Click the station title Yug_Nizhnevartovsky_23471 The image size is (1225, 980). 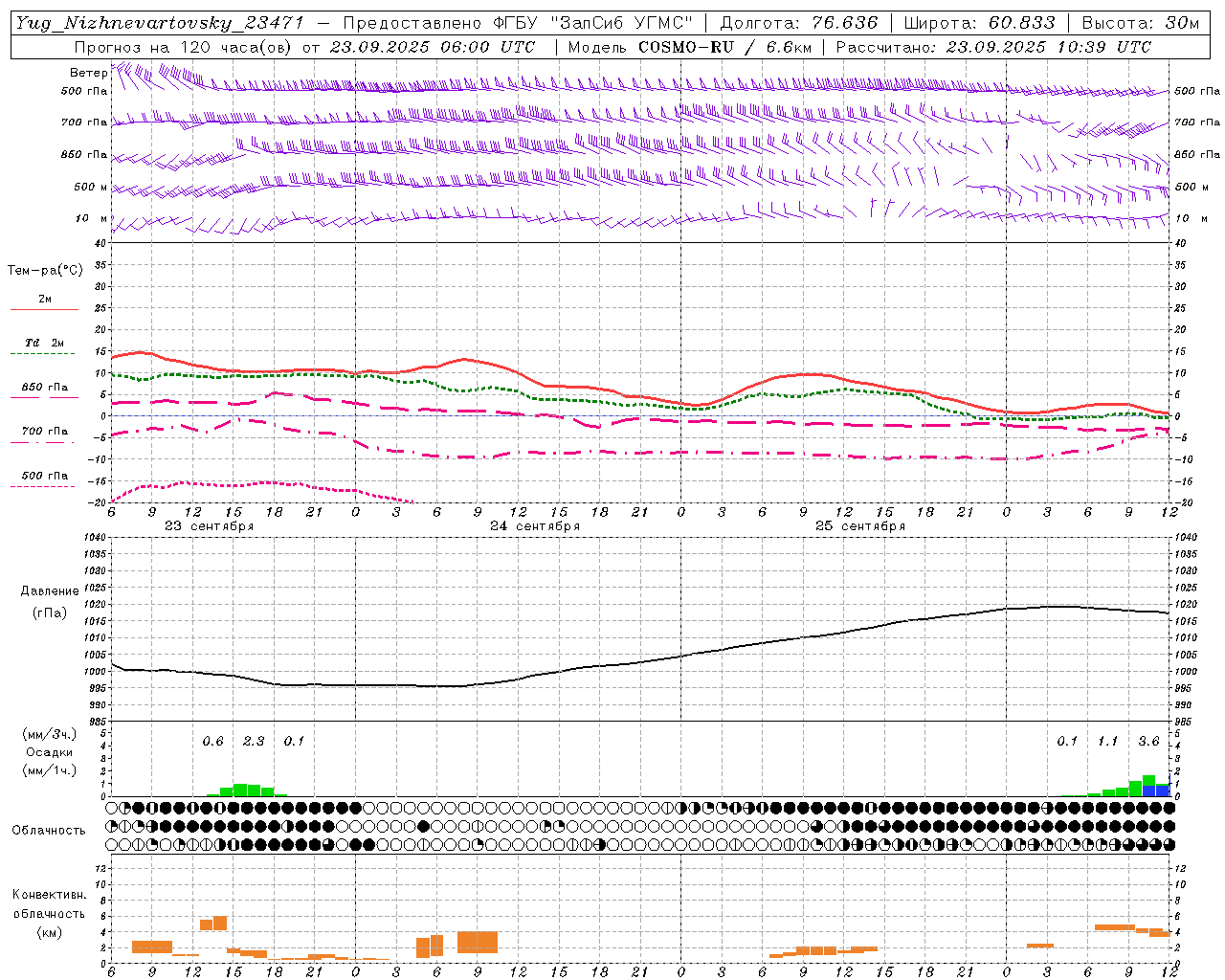(160, 23)
